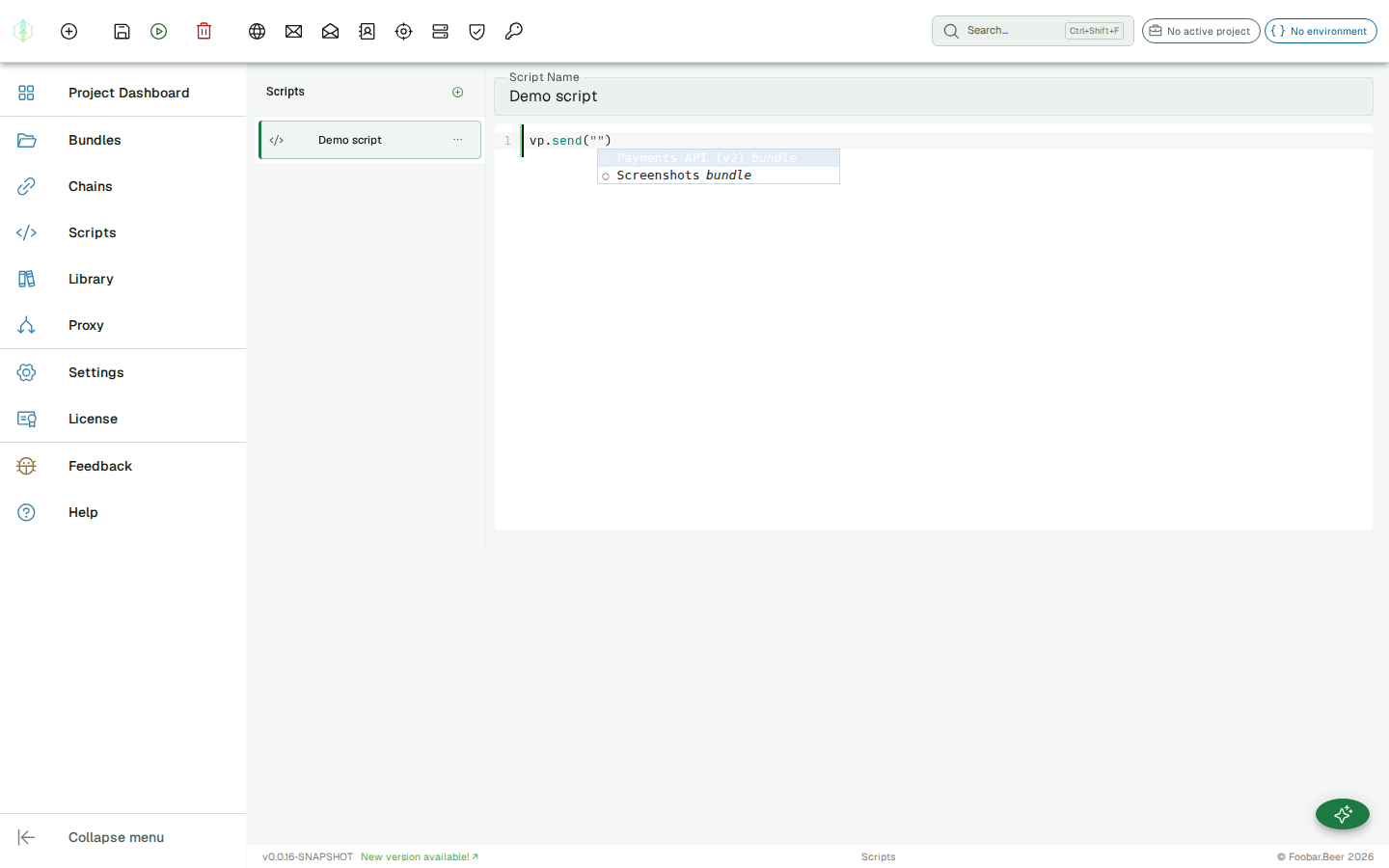This screenshot has width=1389, height=868.
Task: Open Library from sidebar
Action: tap(123, 279)
